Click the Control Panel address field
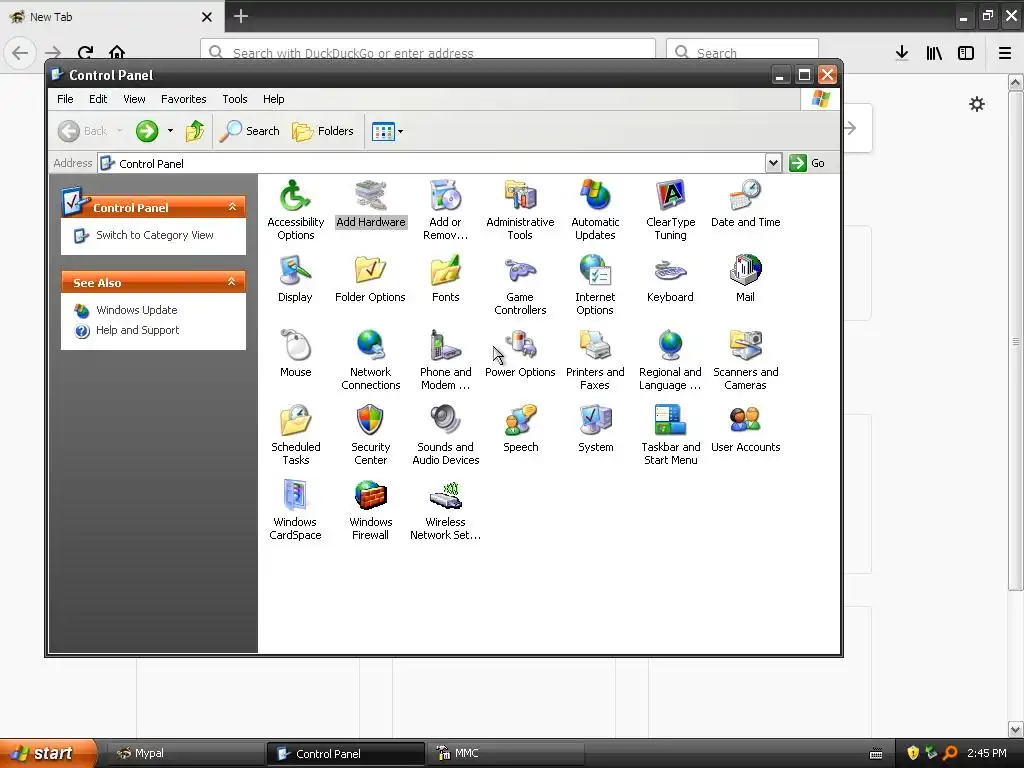Image resolution: width=1024 pixels, height=768 pixels. tap(431, 163)
